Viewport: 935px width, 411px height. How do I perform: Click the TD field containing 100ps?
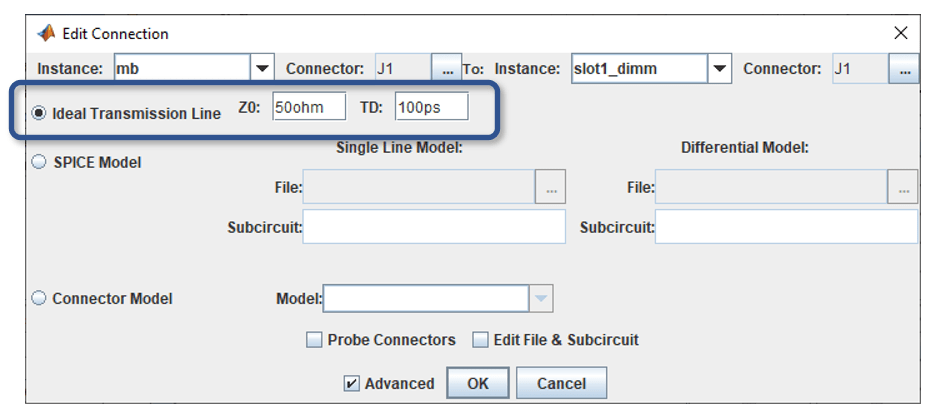coord(430,106)
